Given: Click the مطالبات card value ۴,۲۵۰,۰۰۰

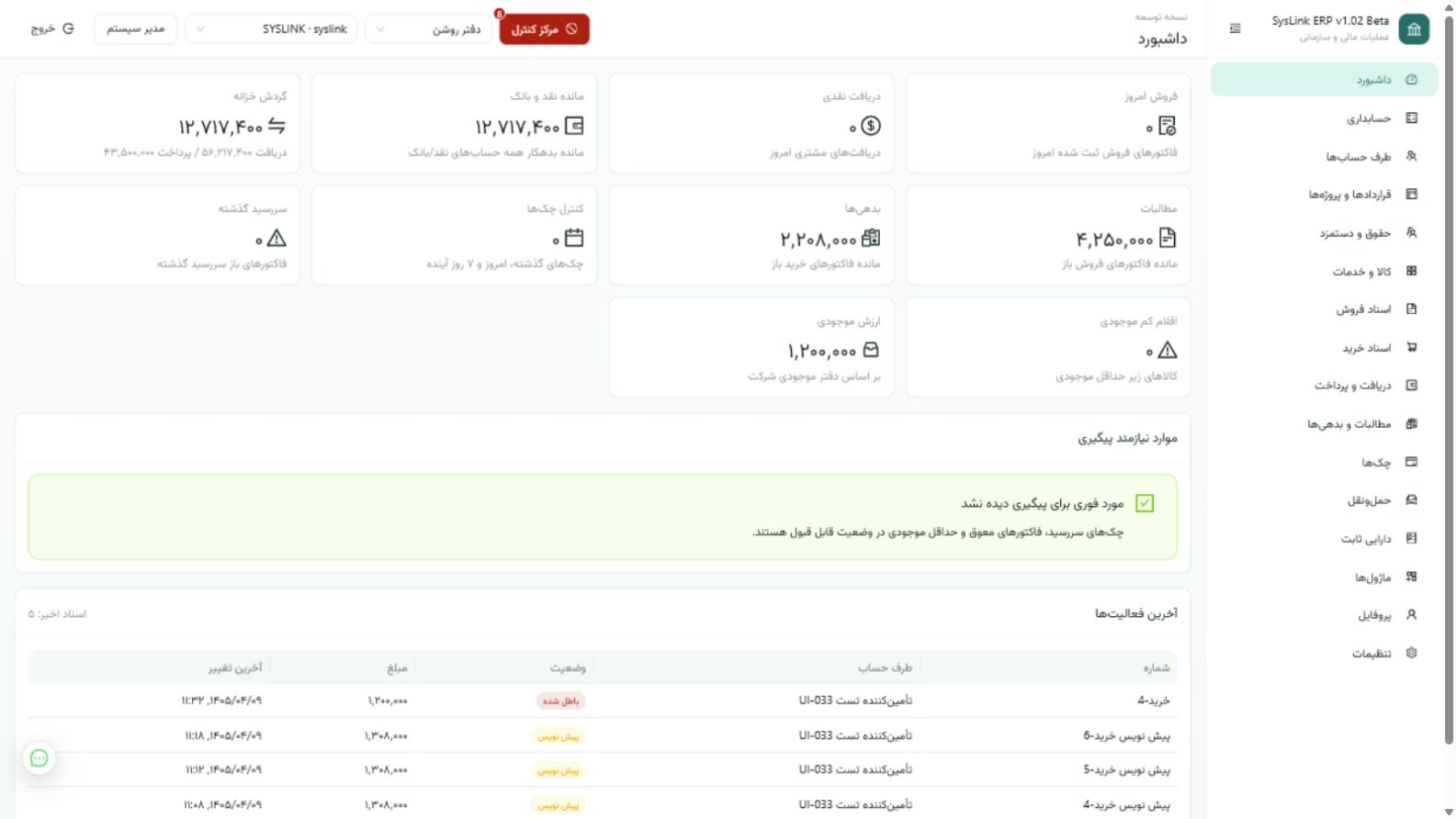Looking at the screenshot, I should (1114, 240).
